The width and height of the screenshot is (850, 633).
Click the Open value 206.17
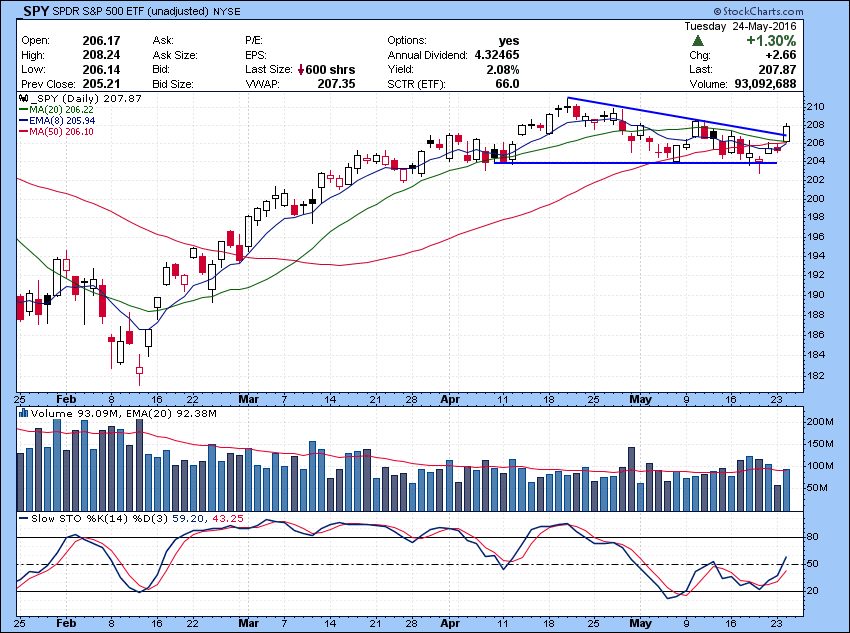tap(101, 41)
